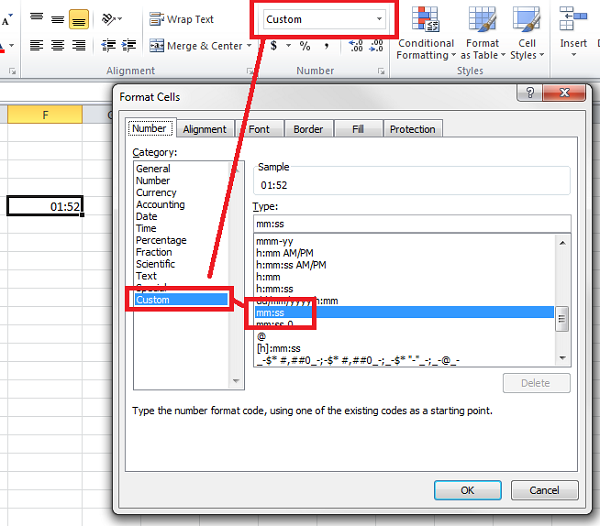Click Category list scroll down arrow
Image resolution: width=600 pixels, height=526 pixels.
click(236, 381)
